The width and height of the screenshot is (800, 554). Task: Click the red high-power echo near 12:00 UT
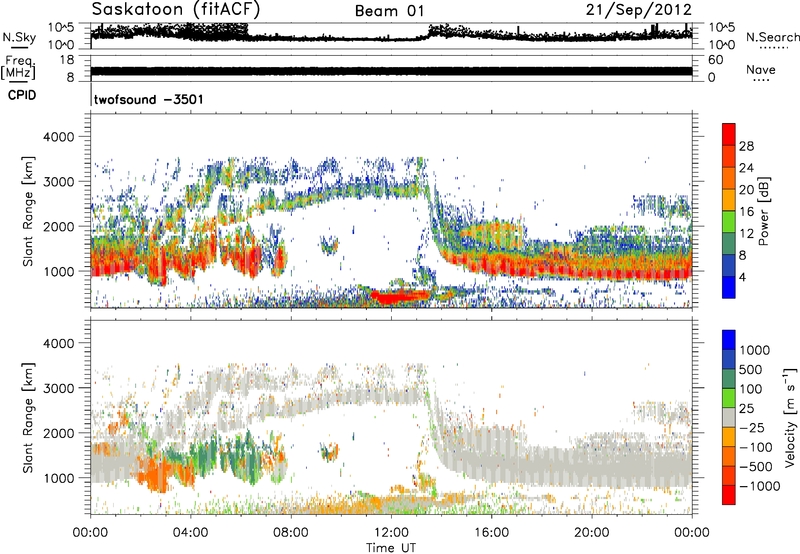[x=400, y=296]
